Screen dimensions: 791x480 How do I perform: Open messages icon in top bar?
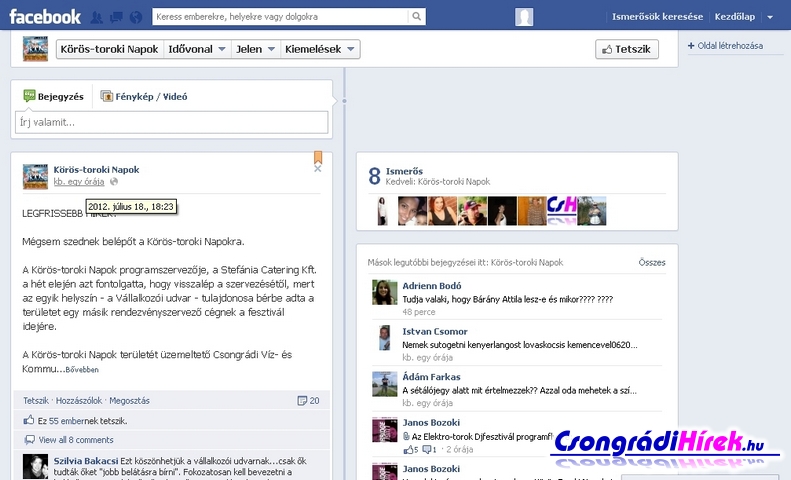116,17
